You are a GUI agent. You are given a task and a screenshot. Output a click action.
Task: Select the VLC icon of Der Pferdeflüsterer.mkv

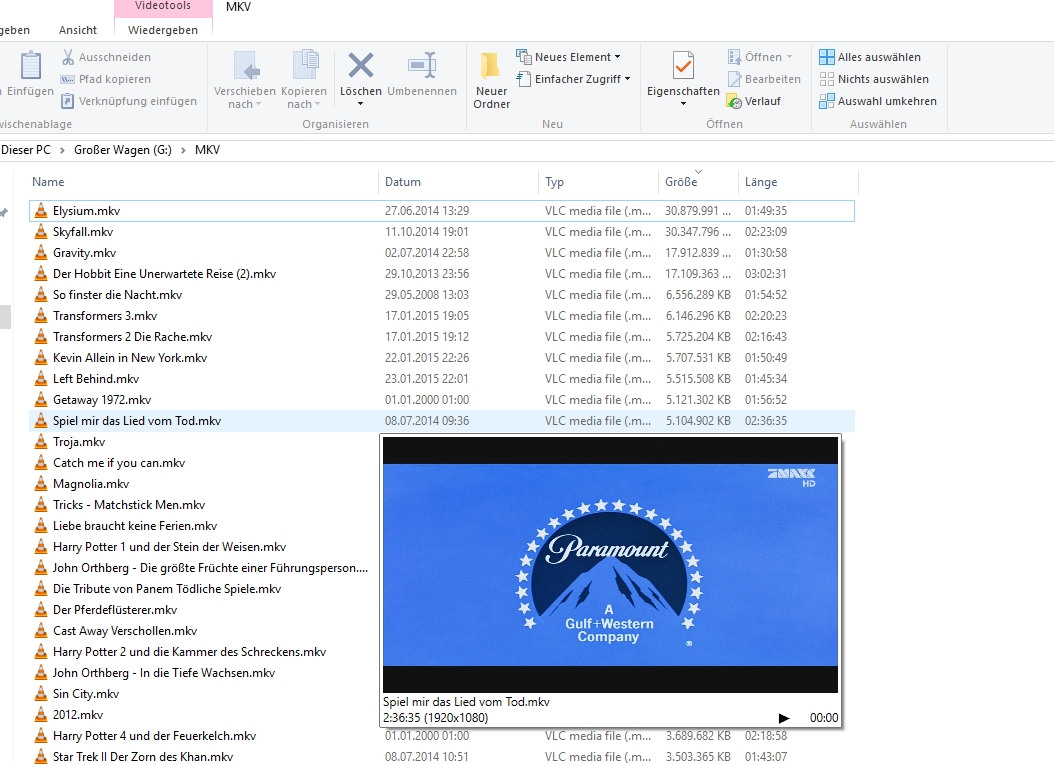click(41, 610)
